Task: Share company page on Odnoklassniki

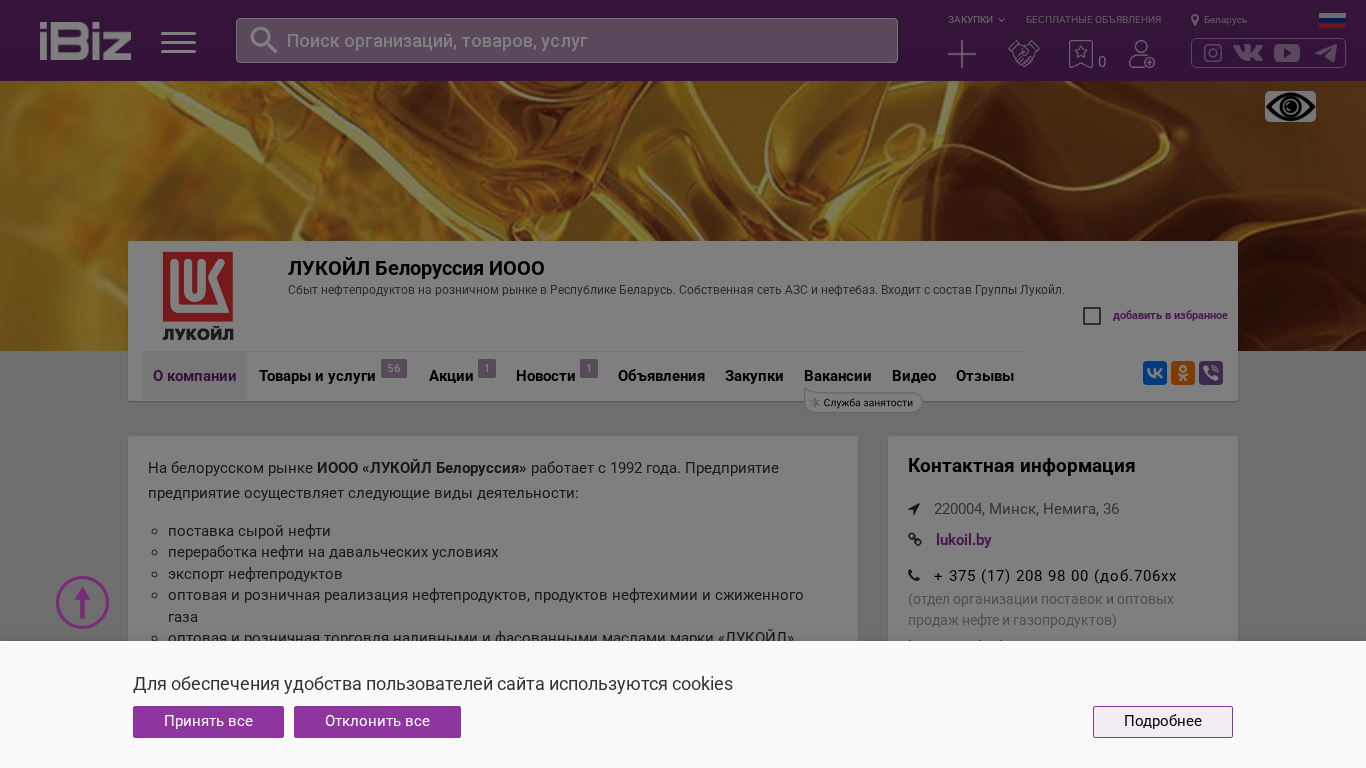Action: point(1183,373)
